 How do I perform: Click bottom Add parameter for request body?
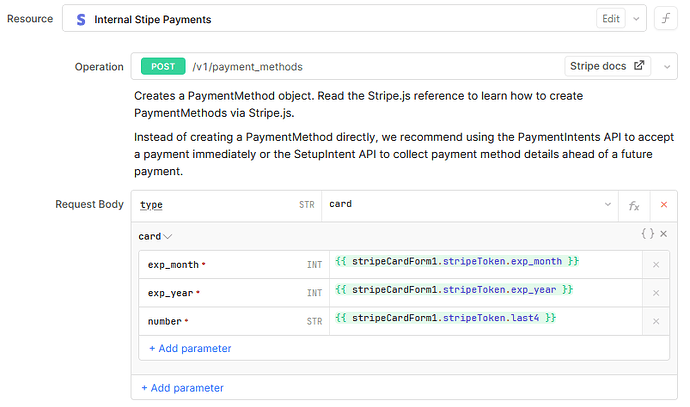pyautogui.click(x=183, y=388)
